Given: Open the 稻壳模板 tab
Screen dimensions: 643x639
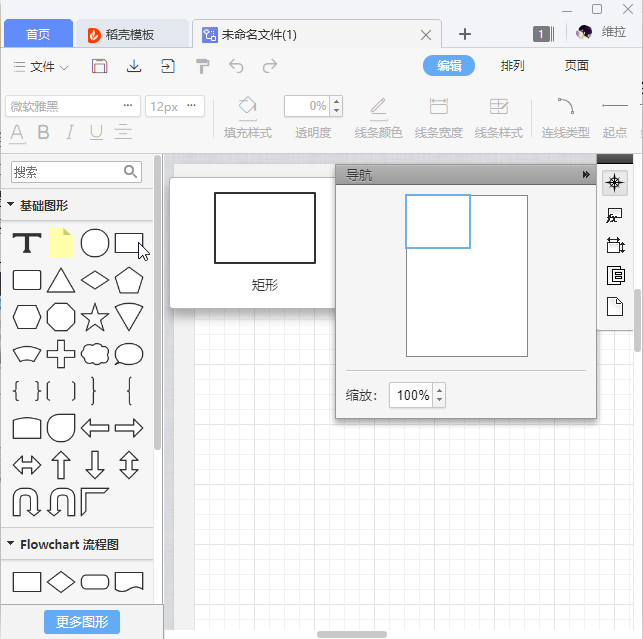Looking at the screenshot, I should [130, 34].
